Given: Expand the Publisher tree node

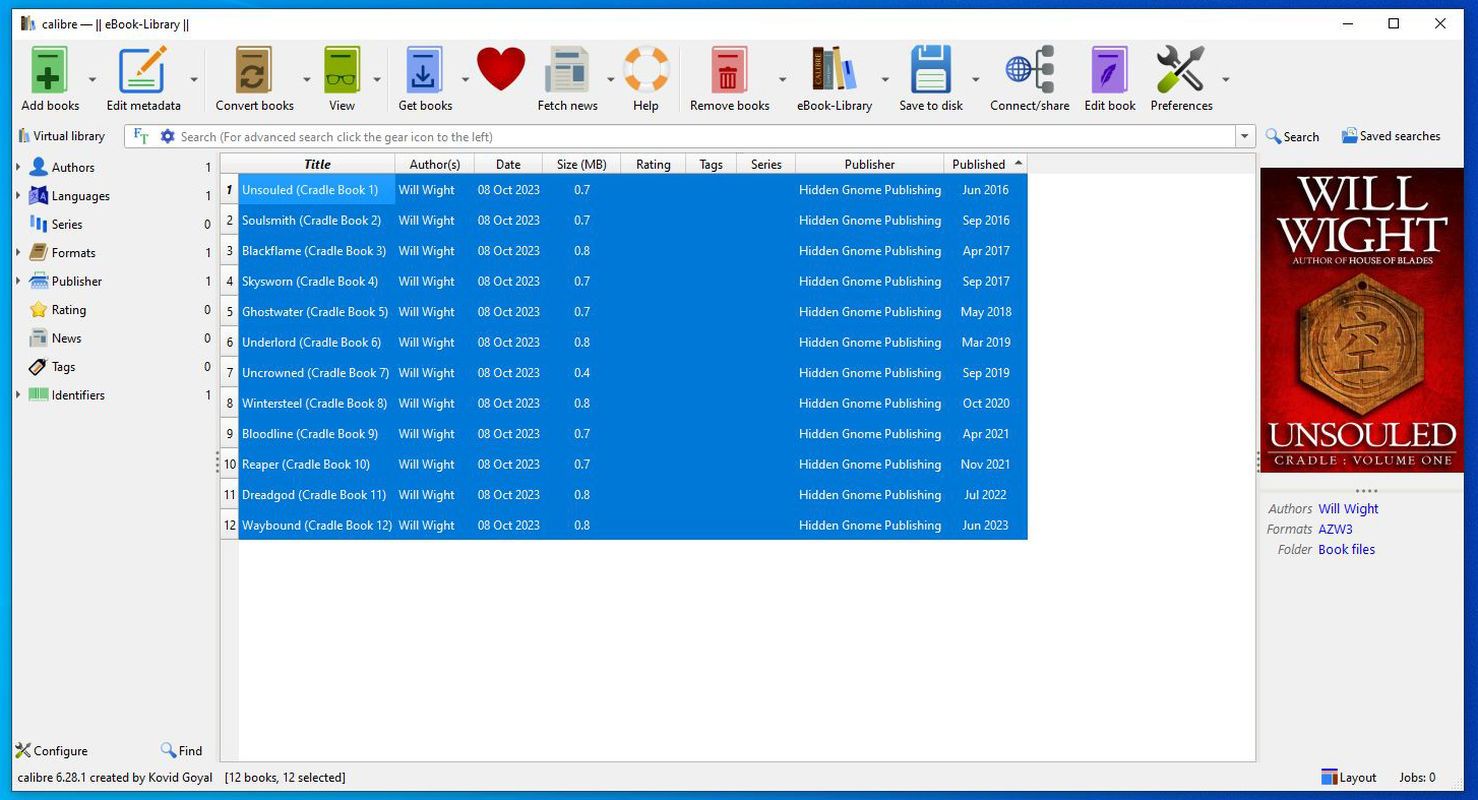Looking at the screenshot, I should click(18, 281).
